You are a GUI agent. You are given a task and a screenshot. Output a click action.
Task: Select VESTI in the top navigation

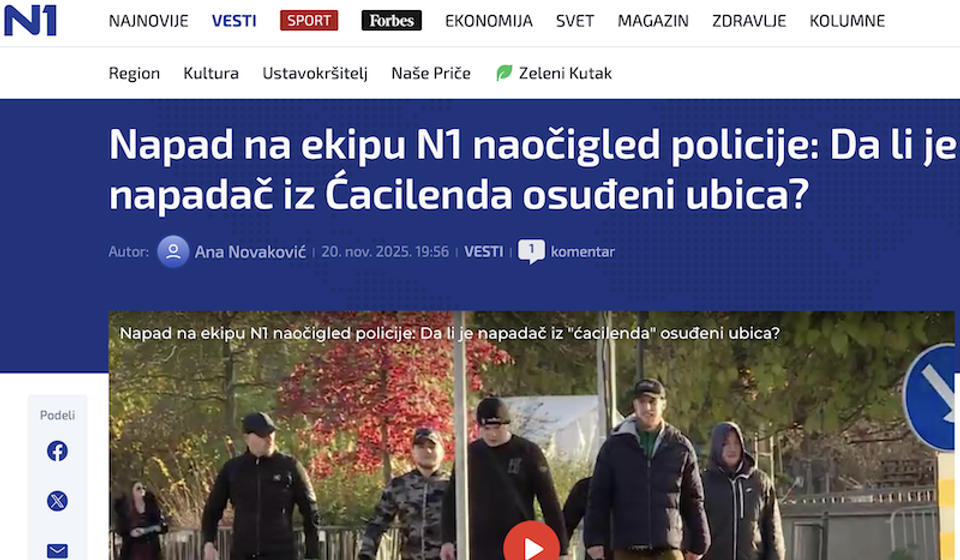click(234, 21)
